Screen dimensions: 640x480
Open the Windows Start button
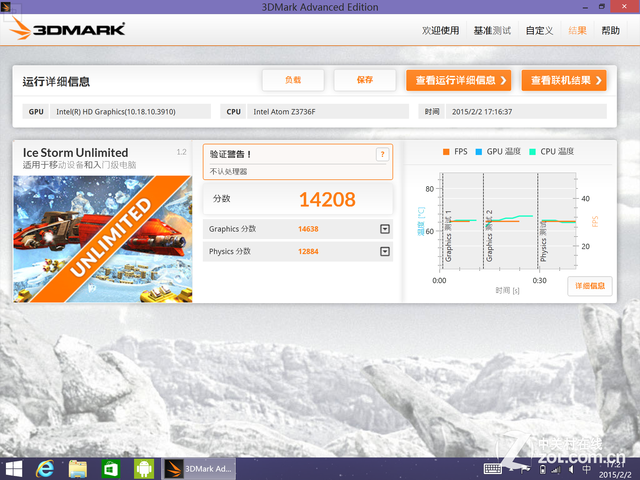point(13,469)
